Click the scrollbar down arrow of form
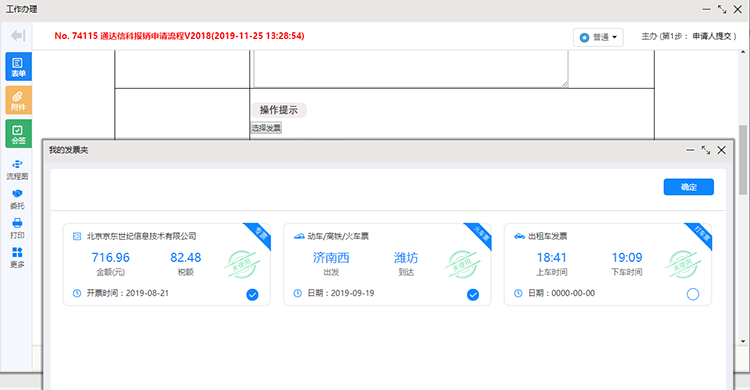The width and height of the screenshot is (750, 390). pyautogui.click(x=743, y=341)
